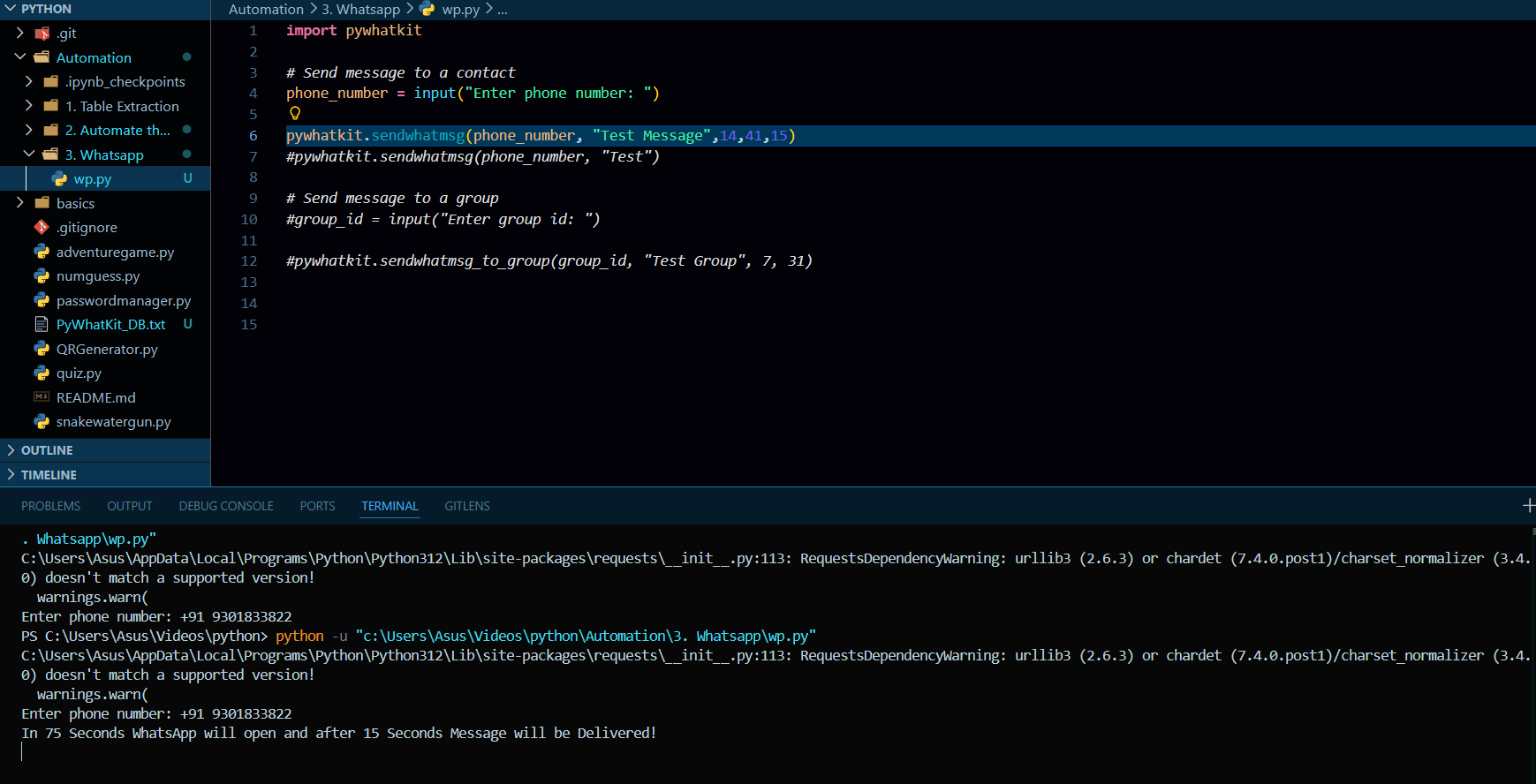Click line number 12 in the gutter
The height and width of the screenshot is (784, 1536).
pos(249,261)
